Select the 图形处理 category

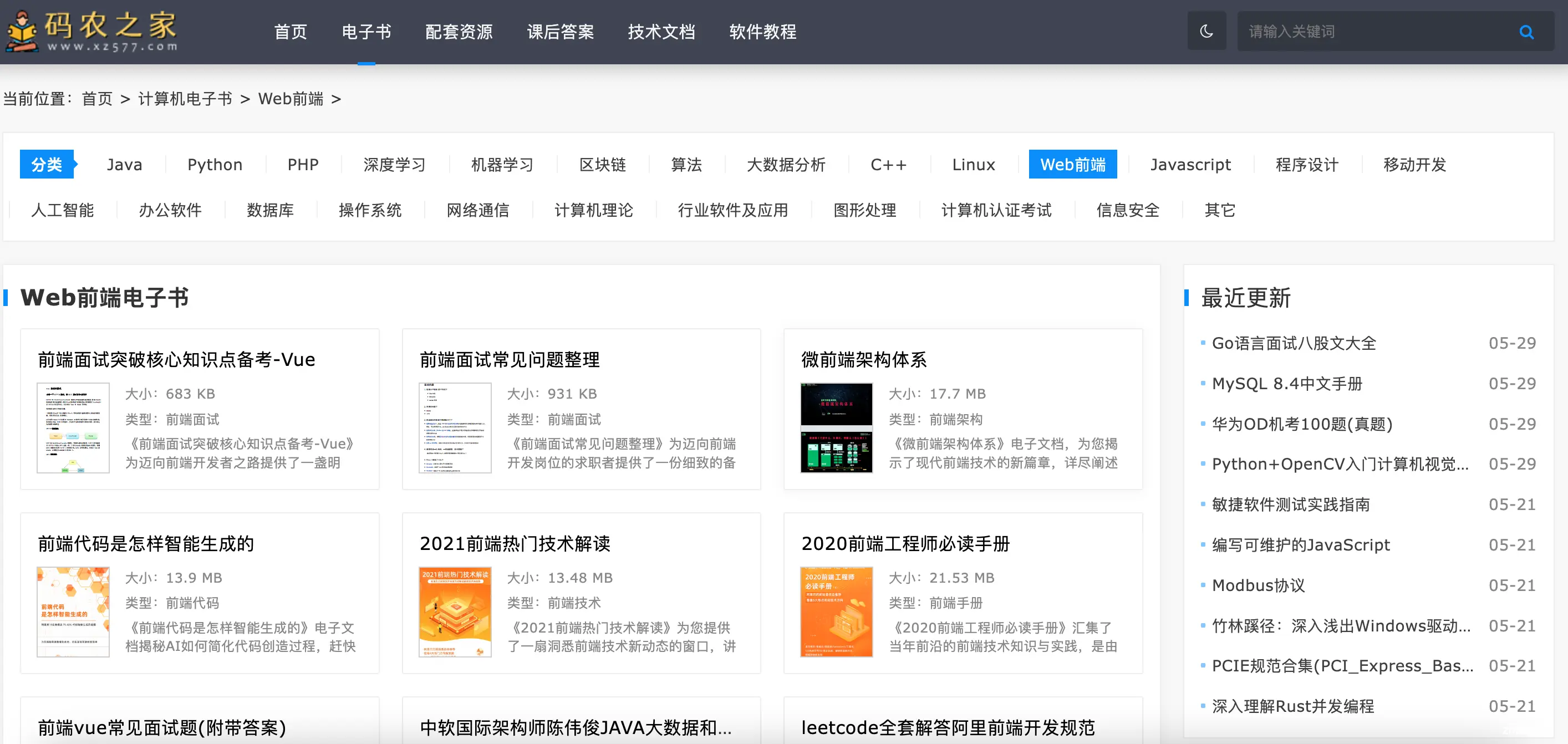[864, 210]
